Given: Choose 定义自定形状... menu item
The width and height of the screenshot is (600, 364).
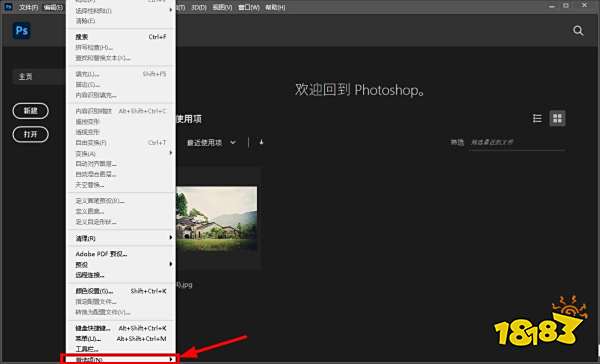Looking at the screenshot, I should (x=121, y=222).
